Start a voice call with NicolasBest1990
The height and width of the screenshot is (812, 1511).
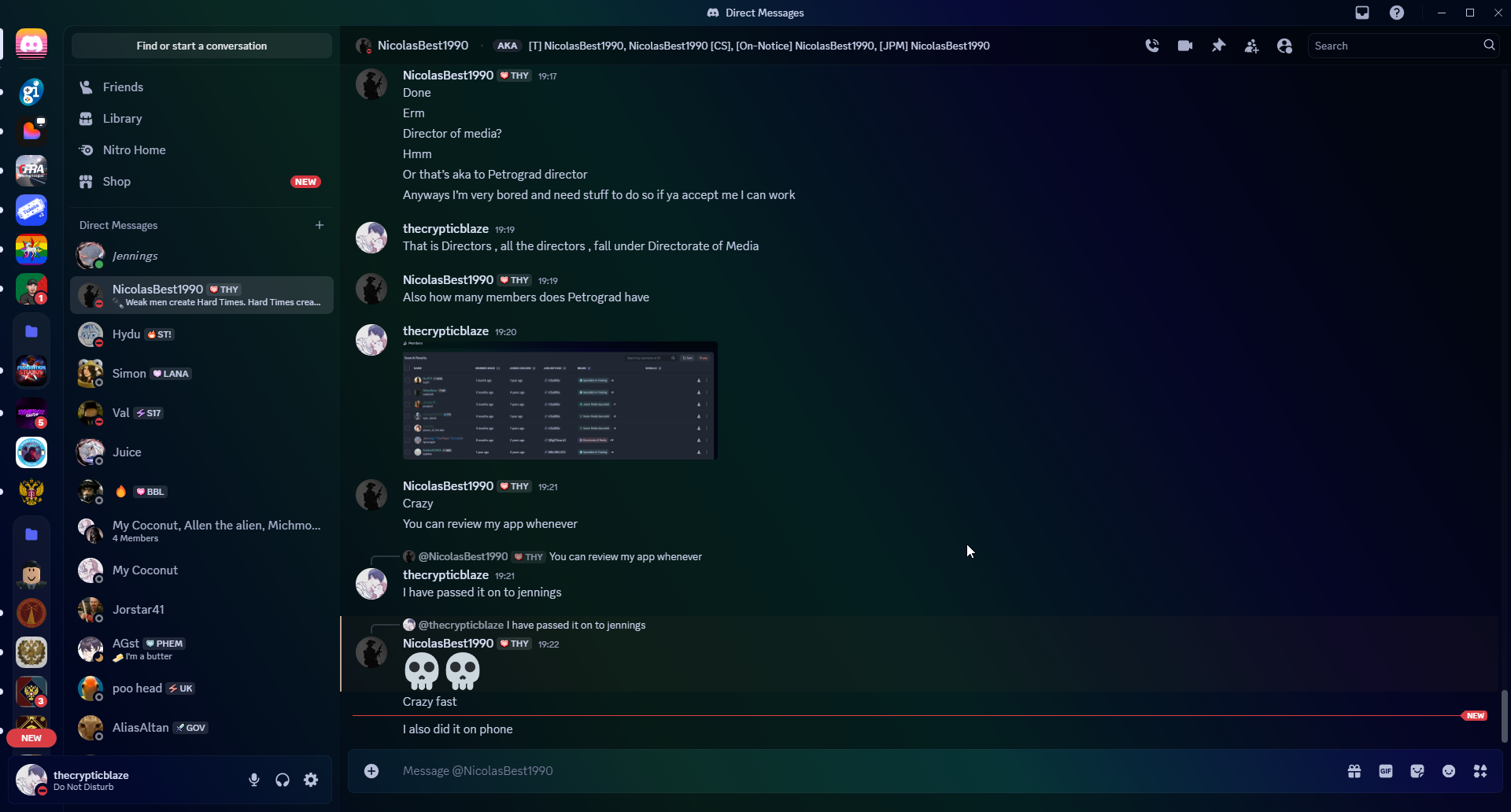tap(1152, 46)
